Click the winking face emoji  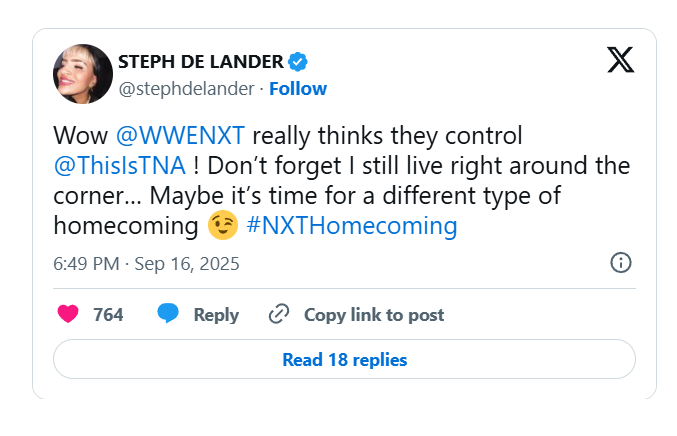[x=221, y=226]
